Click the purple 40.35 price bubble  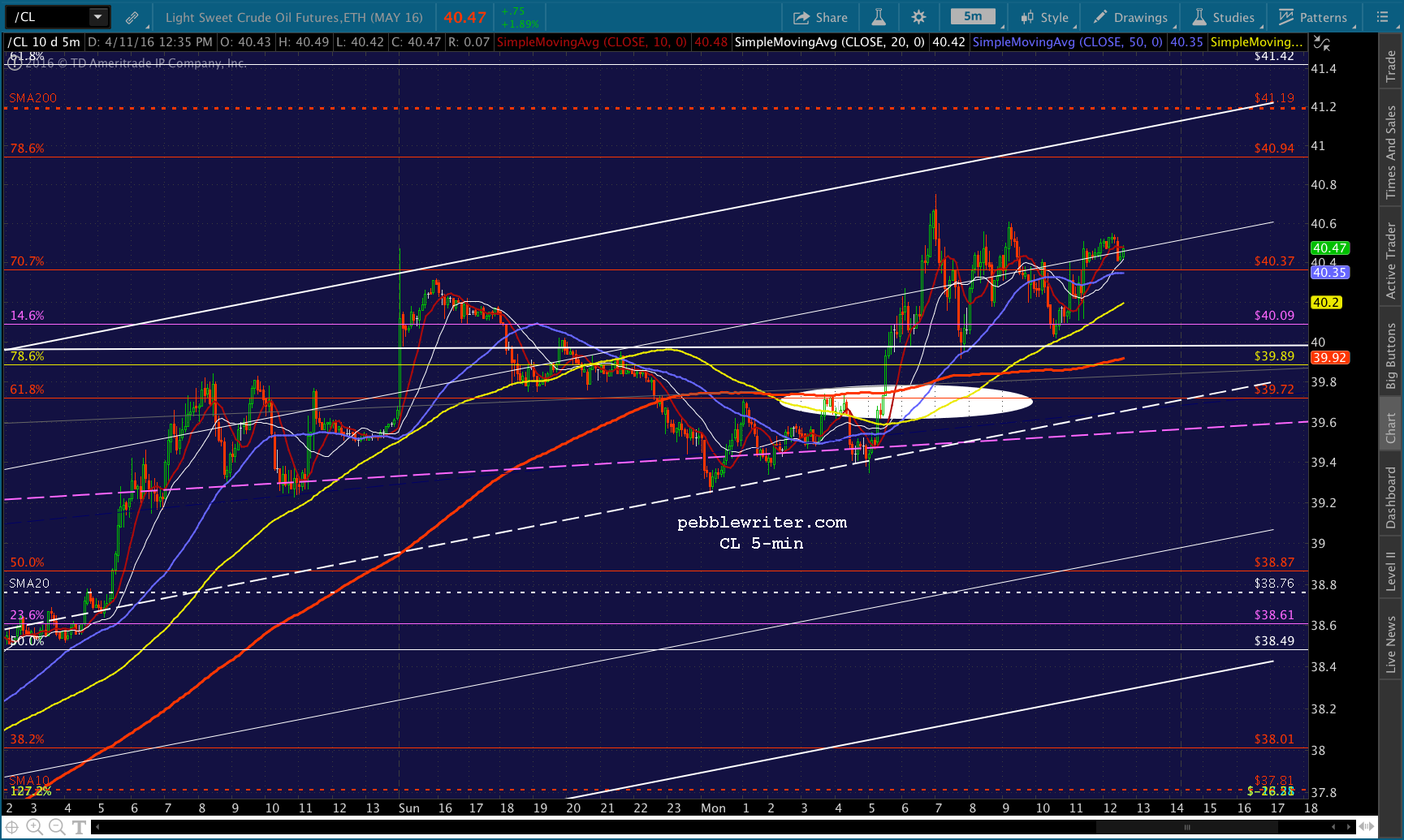[1329, 273]
